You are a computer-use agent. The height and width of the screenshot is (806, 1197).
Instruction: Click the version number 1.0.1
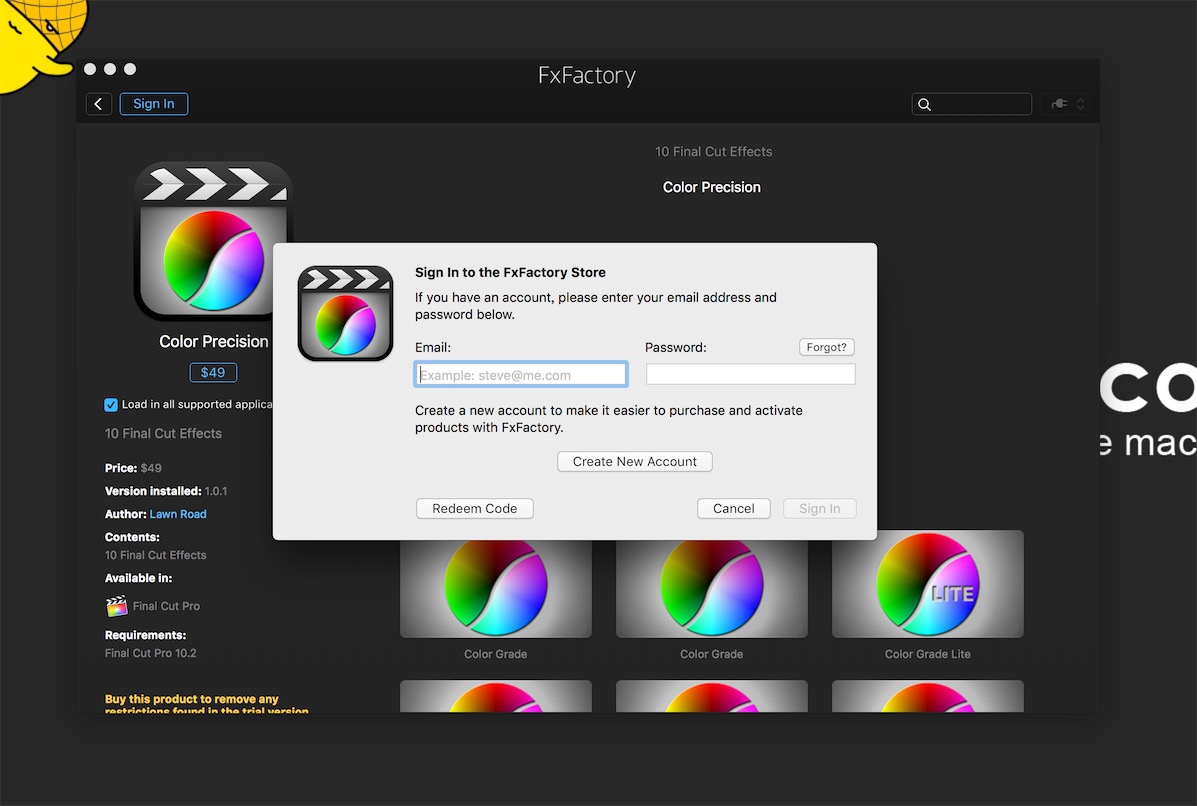[216, 492]
